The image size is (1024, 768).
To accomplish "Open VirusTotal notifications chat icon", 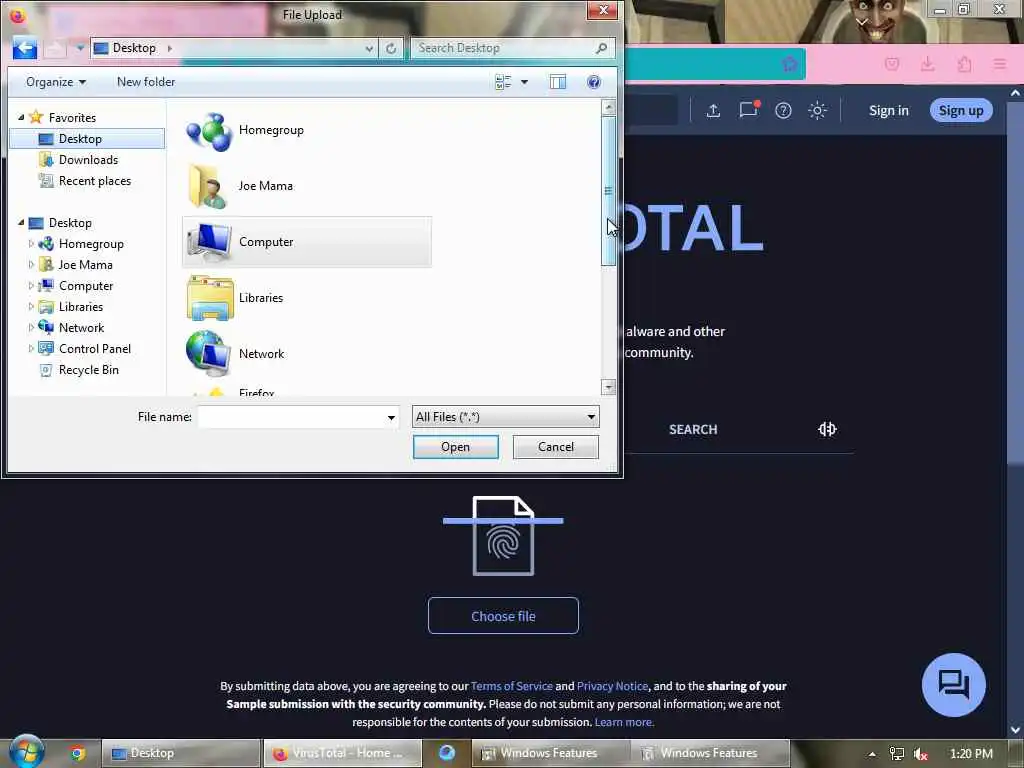I will (x=748, y=109).
